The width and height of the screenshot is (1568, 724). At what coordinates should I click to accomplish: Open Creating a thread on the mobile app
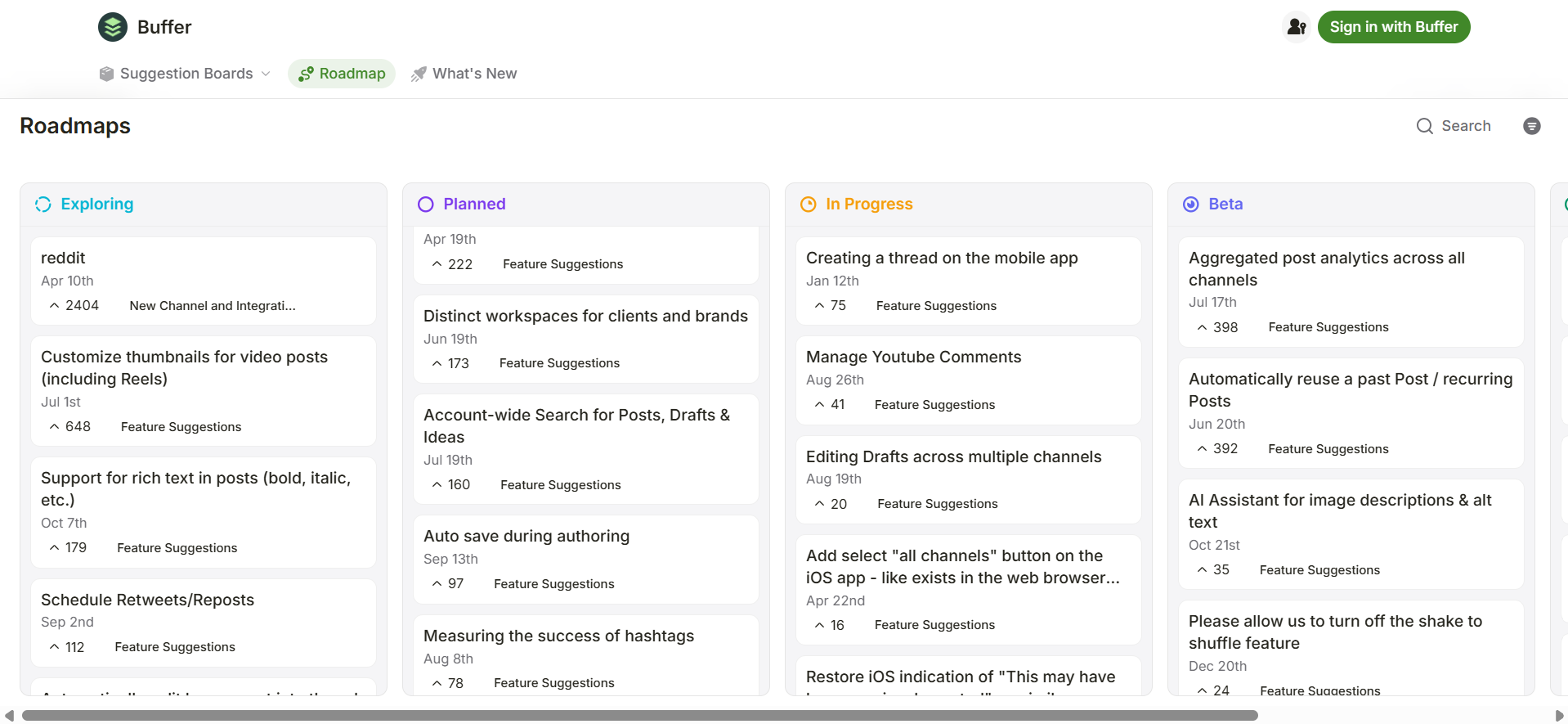point(969,281)
